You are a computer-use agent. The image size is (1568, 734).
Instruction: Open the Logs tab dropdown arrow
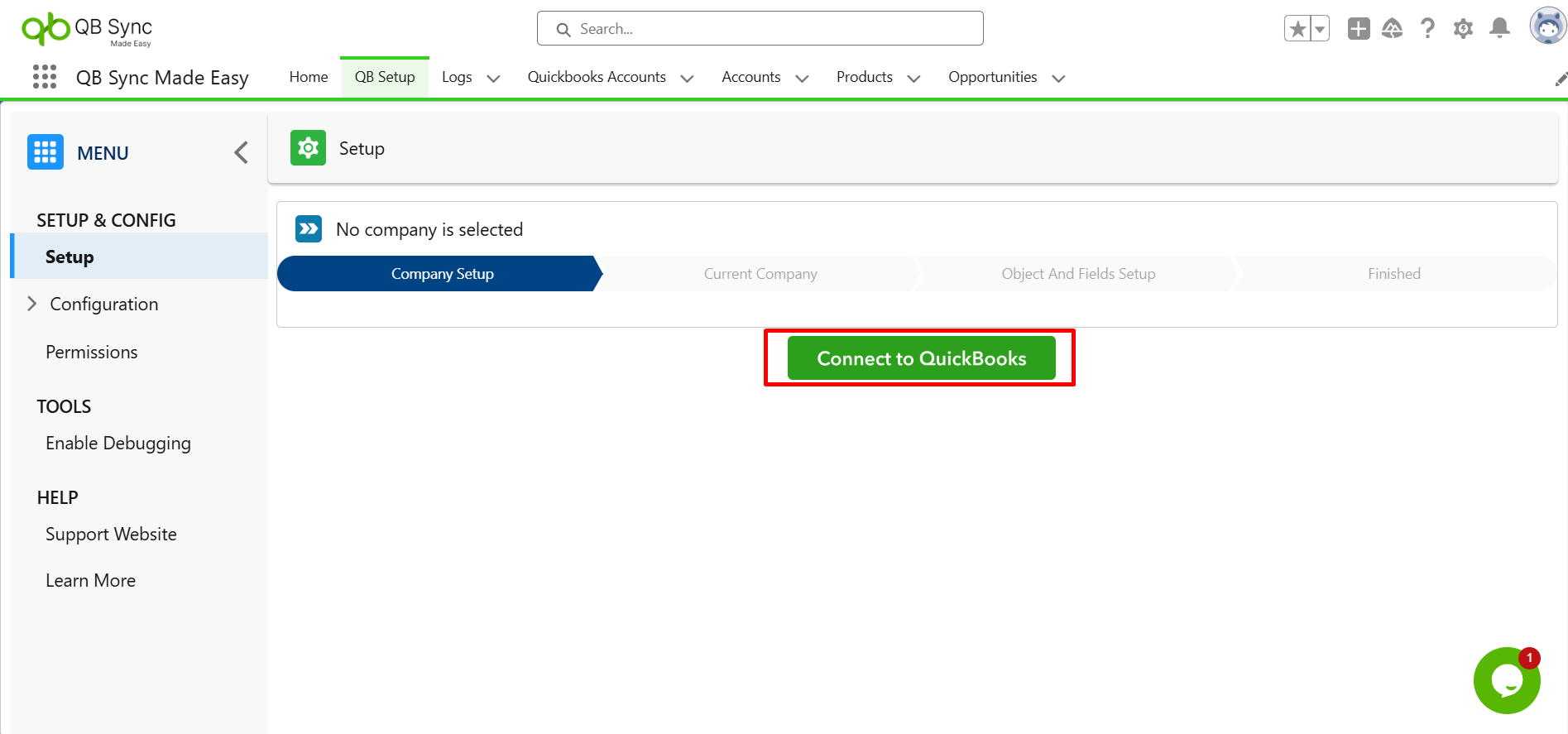[493, 79]
